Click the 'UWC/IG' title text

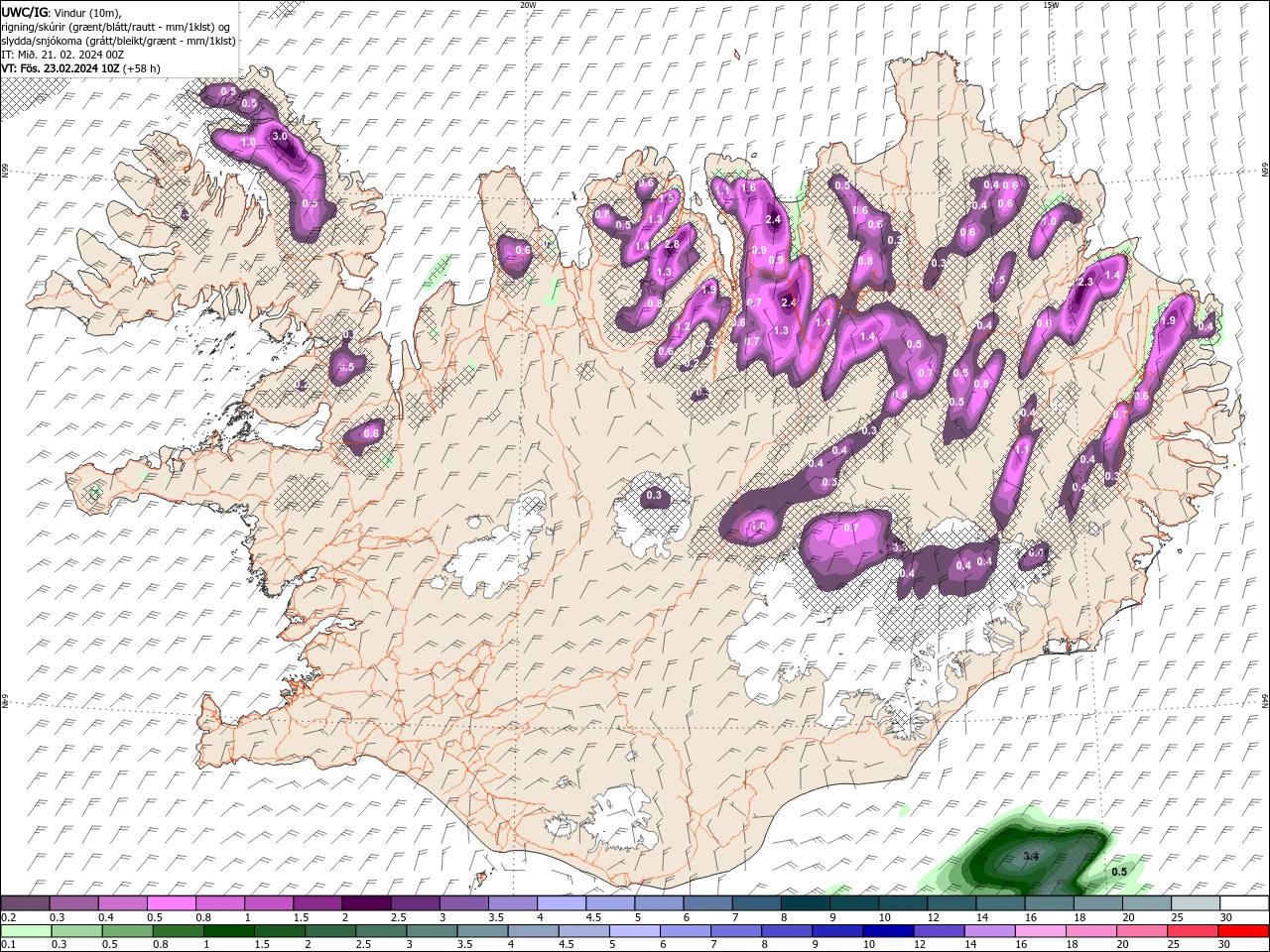coord(24,12)
